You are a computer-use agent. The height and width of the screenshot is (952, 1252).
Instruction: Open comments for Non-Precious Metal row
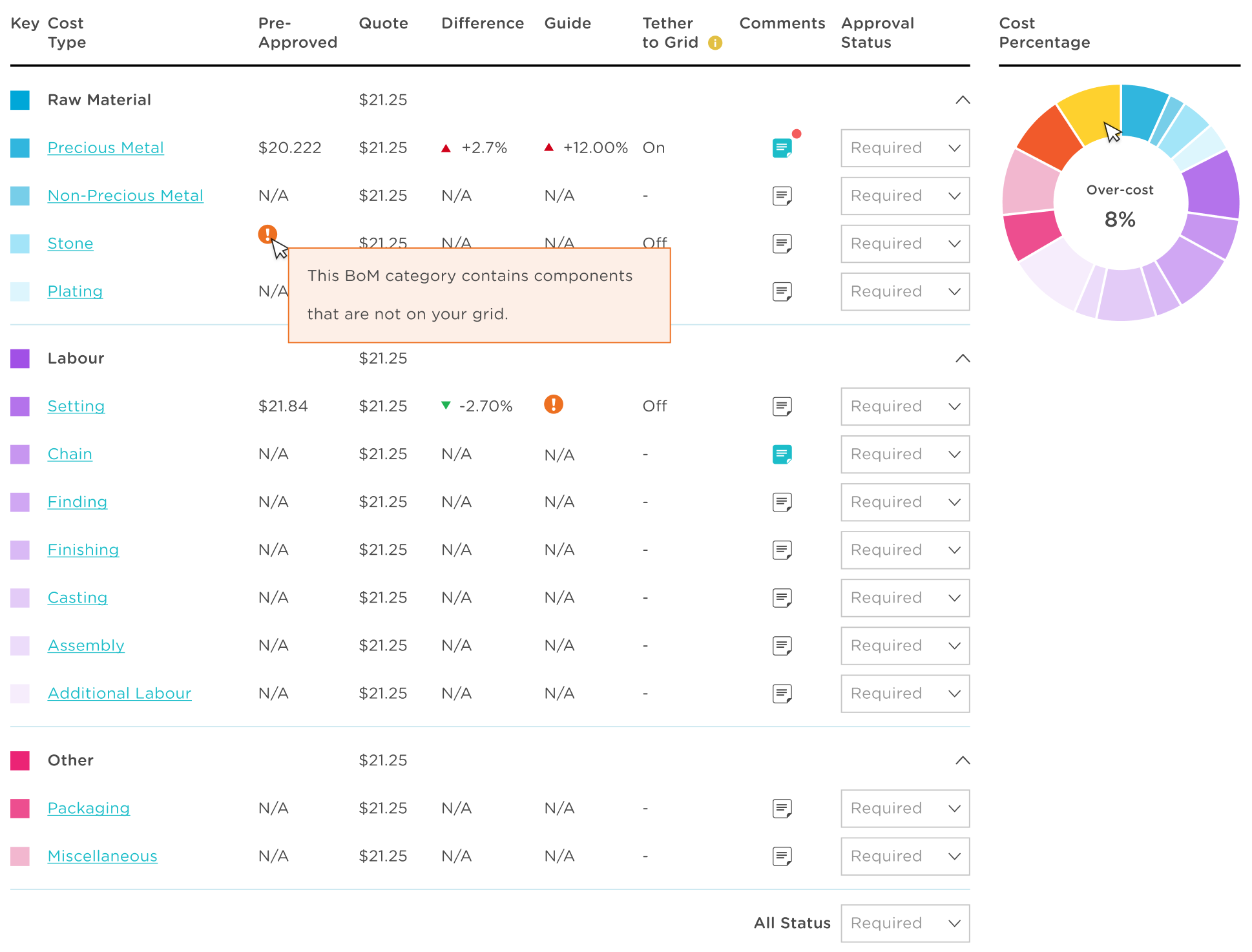(782, 196)
